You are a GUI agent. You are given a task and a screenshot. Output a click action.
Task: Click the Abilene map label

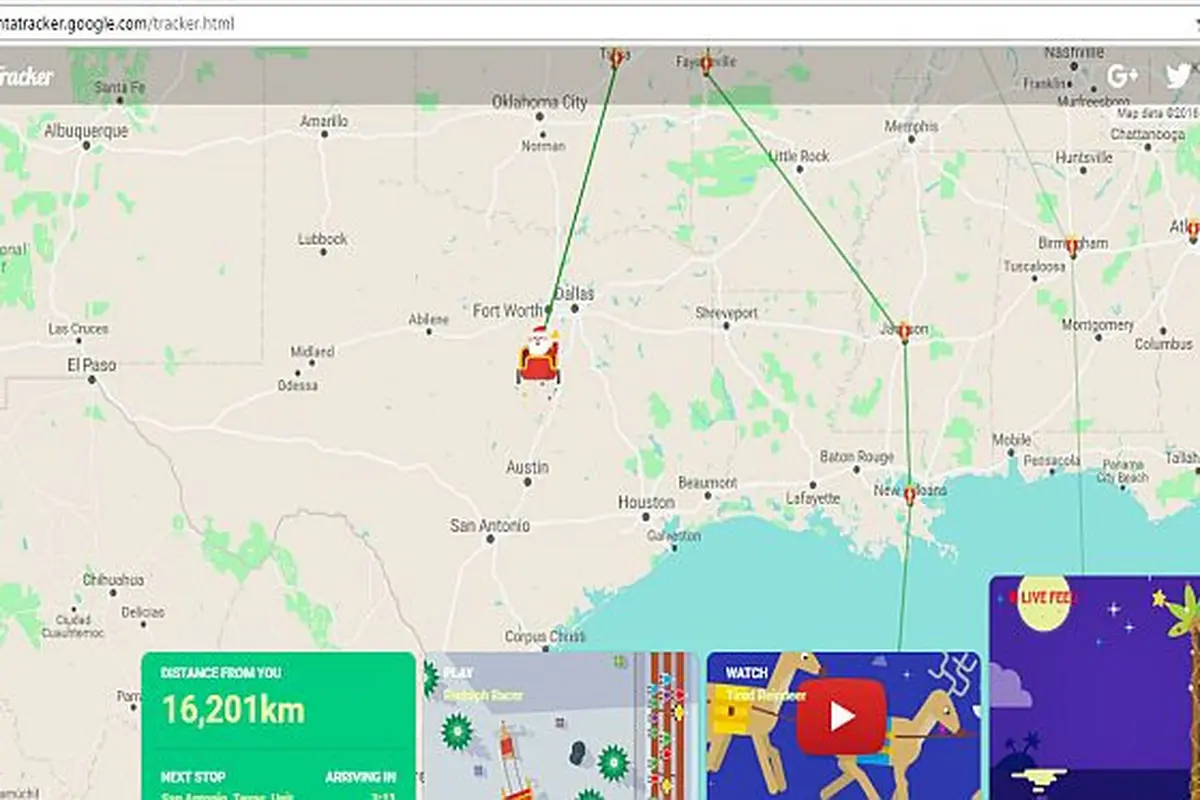pyautogui.click(x=429, y=320)
